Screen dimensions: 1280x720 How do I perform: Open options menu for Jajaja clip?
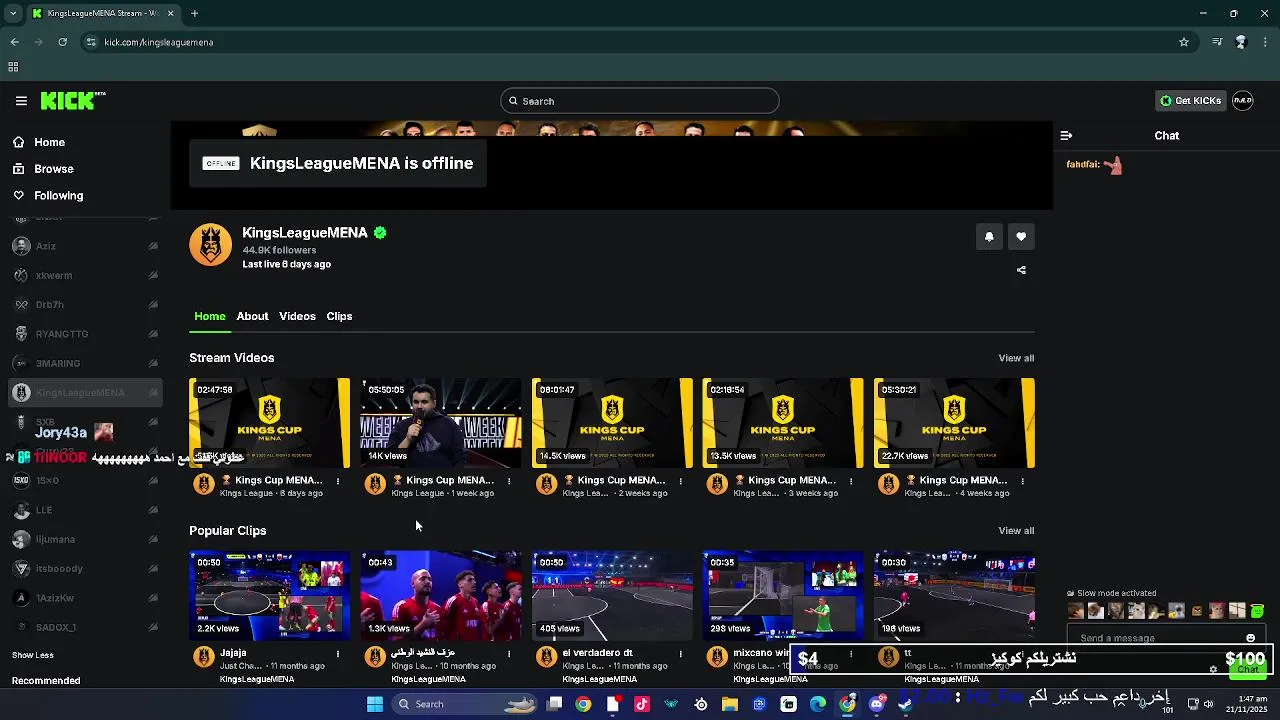click(338, 654)
